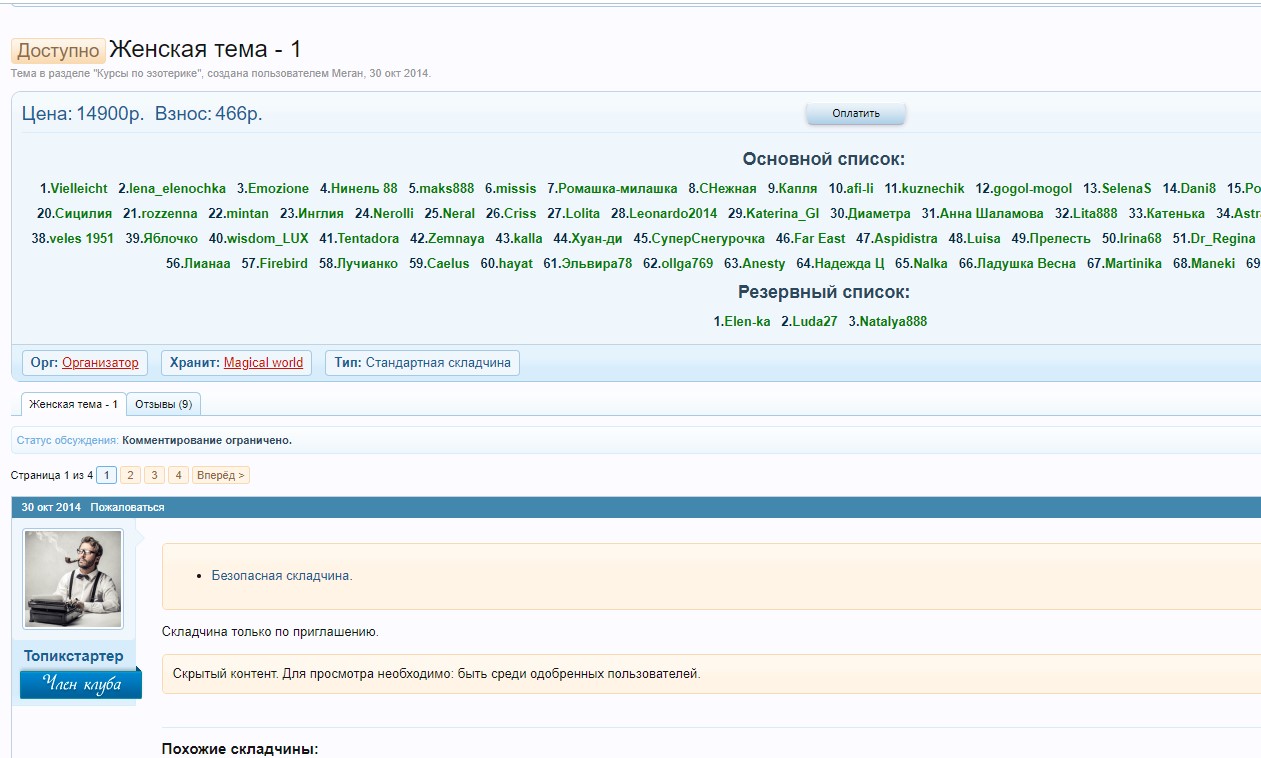Open participant gogol-mogol profile
Screen dimensions: 1261x758
click(1032, 188)
